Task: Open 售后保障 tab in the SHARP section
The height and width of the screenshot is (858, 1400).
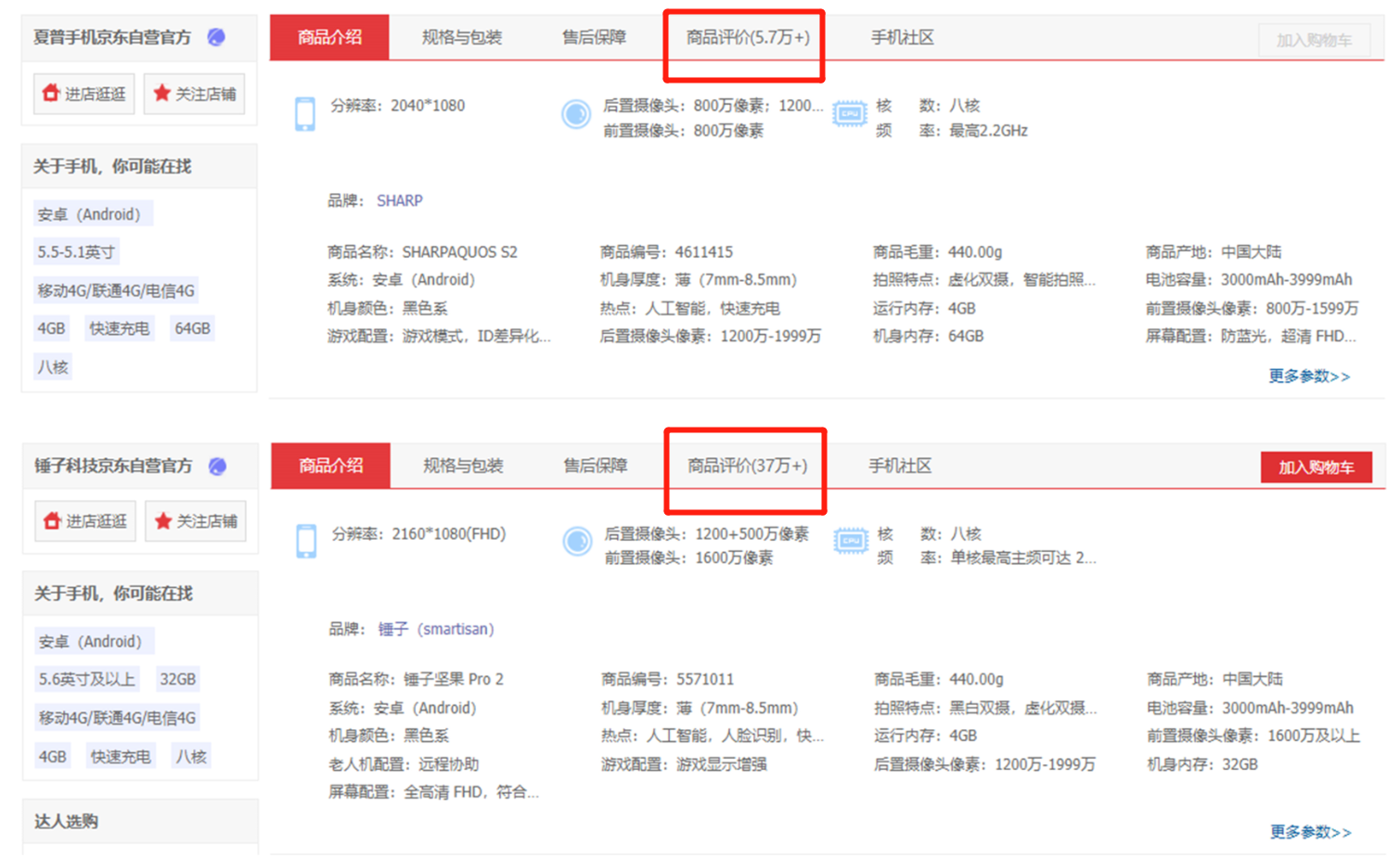Action: pyautogui.click(x=594, y=37)
